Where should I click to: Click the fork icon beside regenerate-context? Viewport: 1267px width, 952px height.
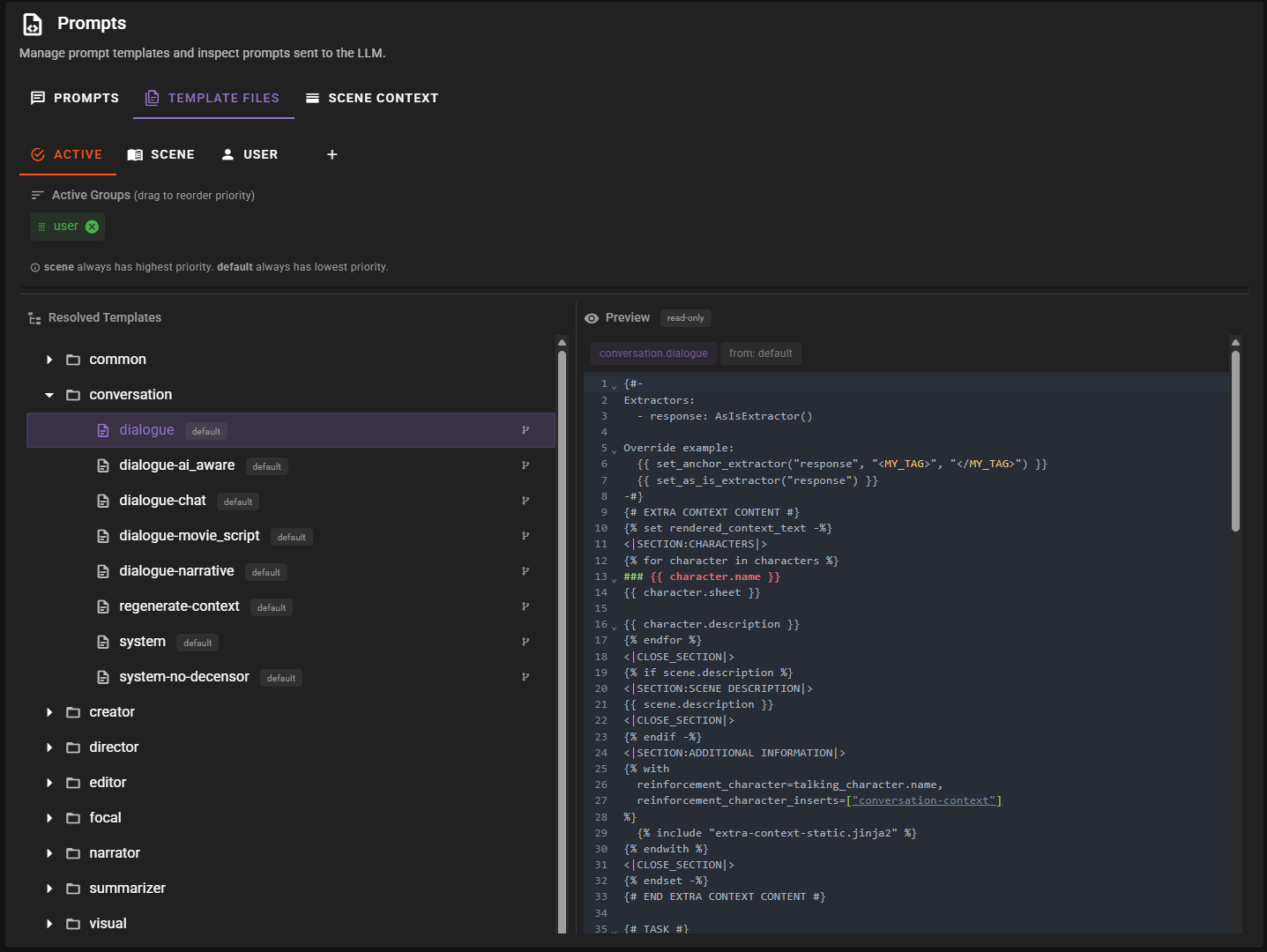525,606
